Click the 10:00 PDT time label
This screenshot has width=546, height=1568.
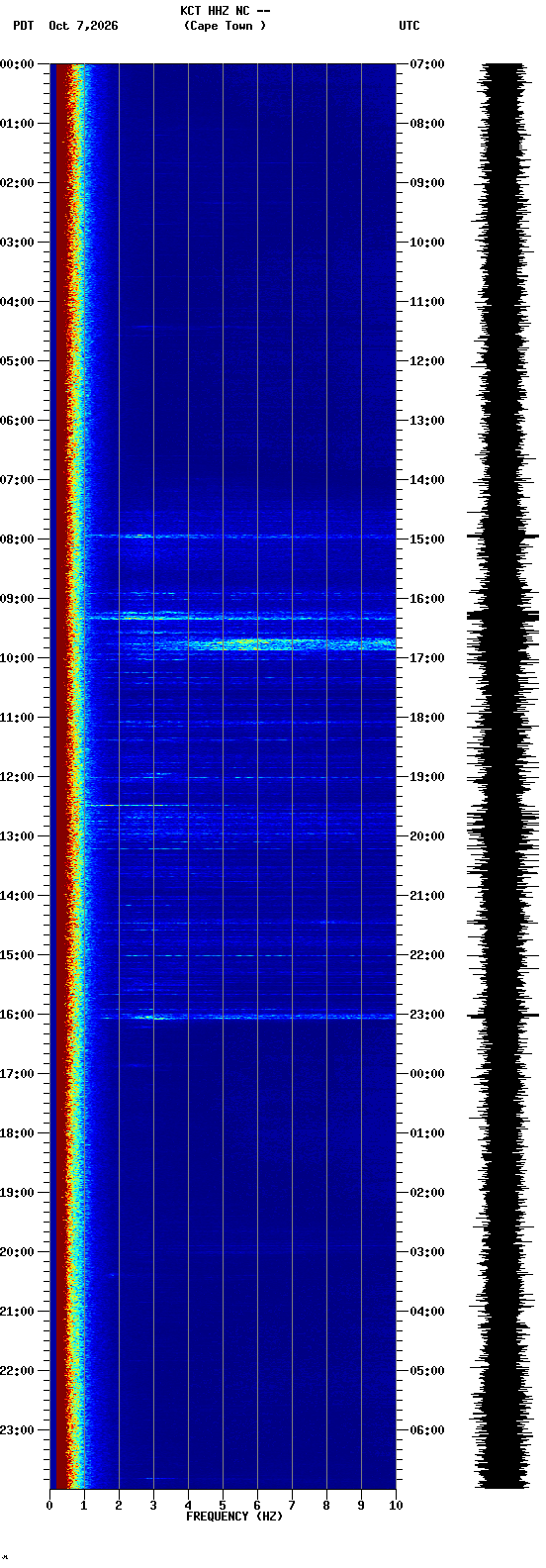coord(17,658)
